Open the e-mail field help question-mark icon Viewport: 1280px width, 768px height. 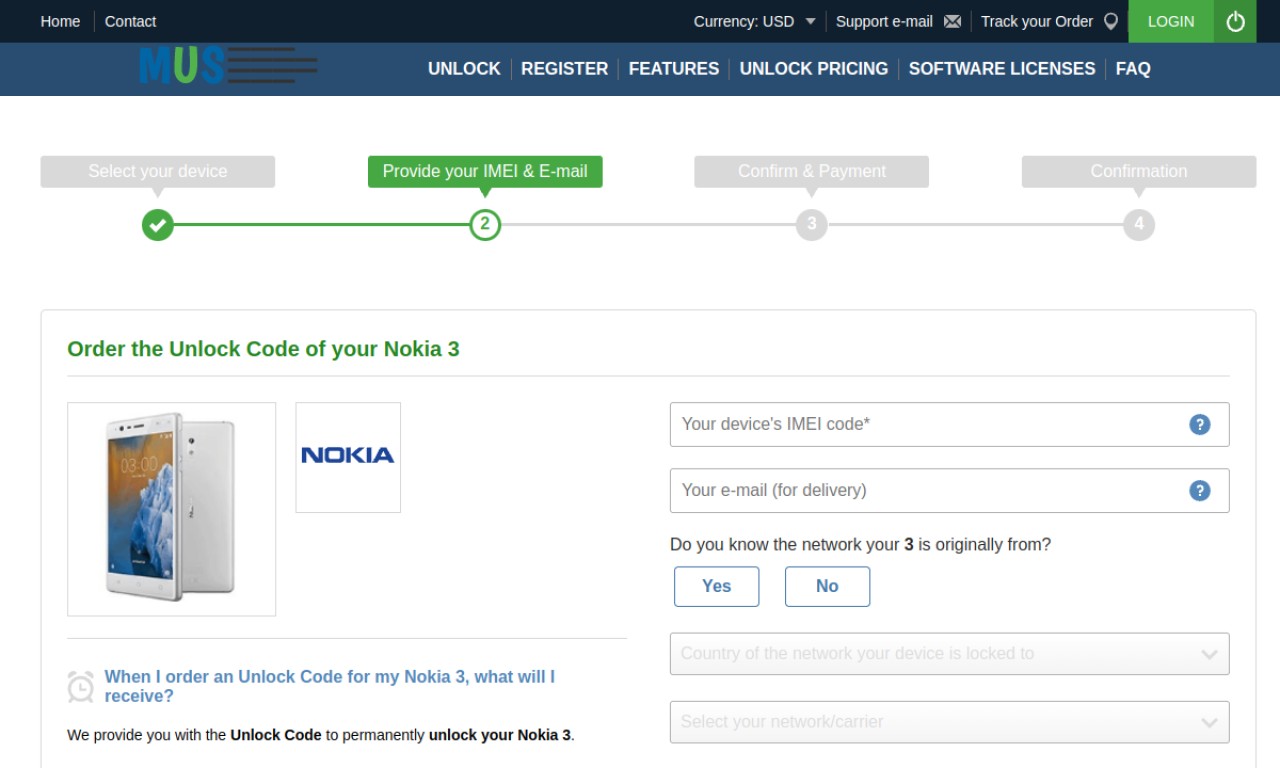click(x=1199, y=490)
